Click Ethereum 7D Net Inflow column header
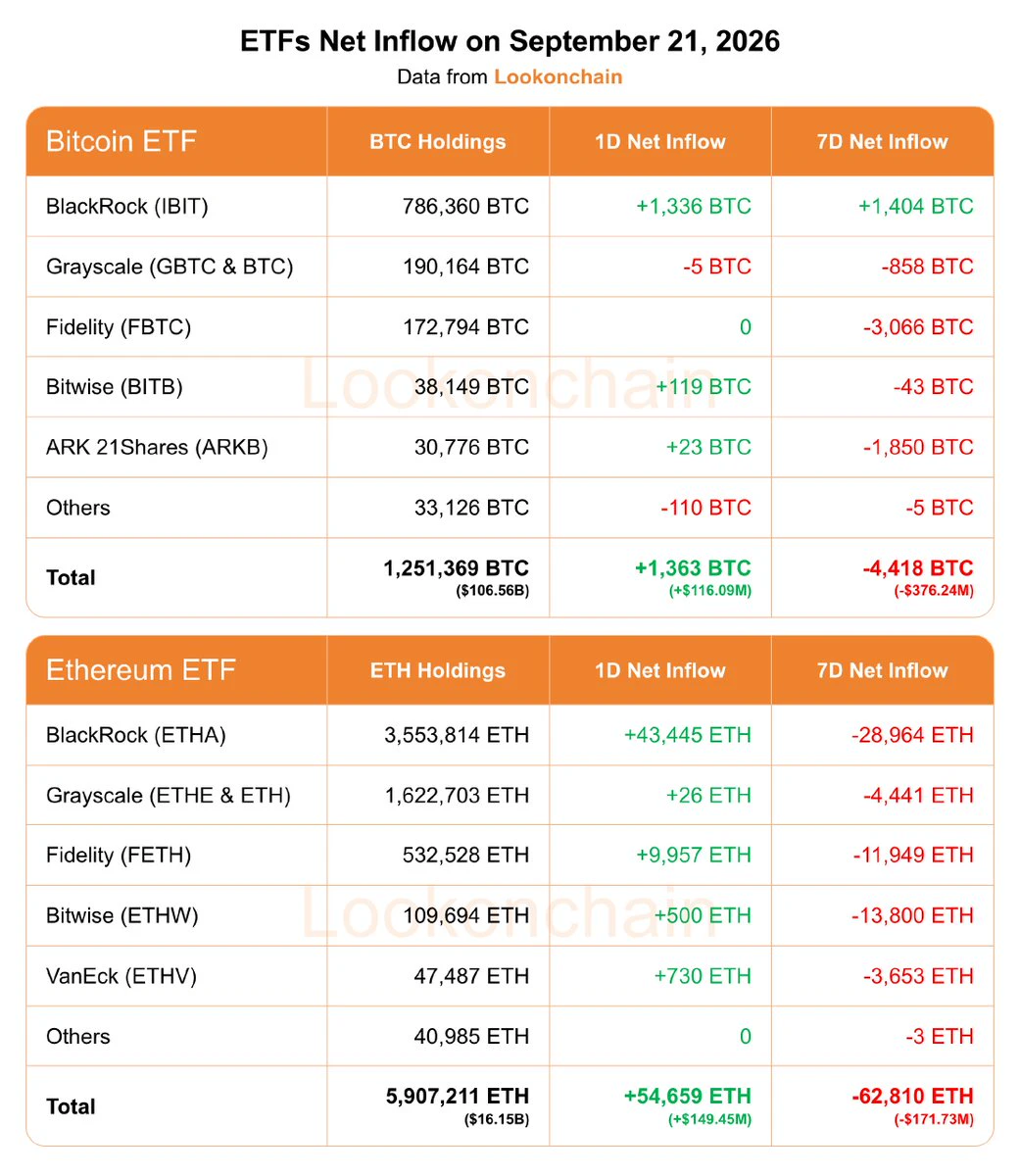The width and height of the screenshot is (1020, 1176). click(883, 670)
